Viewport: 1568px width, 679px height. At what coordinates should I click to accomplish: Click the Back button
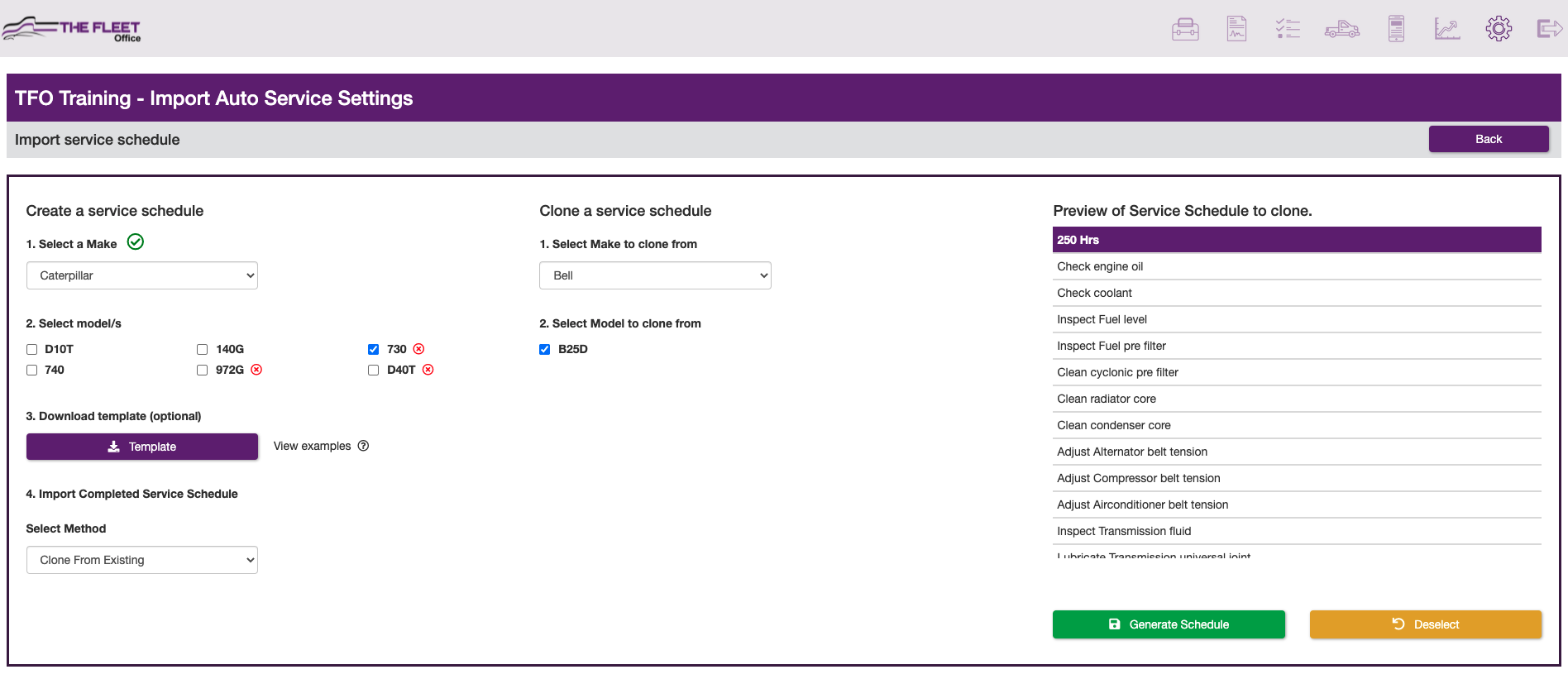pos(1489,139)
